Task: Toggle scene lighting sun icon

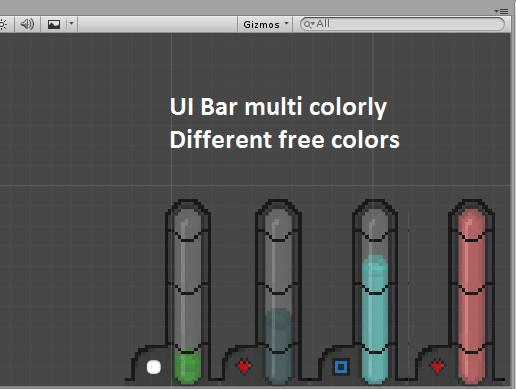Action: coord(3,24)
